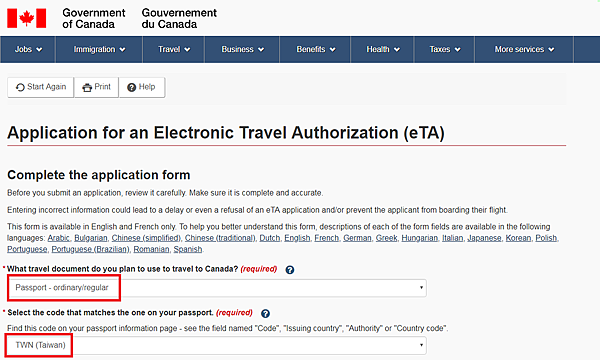Expand the Business menu

tap(242, 49)
